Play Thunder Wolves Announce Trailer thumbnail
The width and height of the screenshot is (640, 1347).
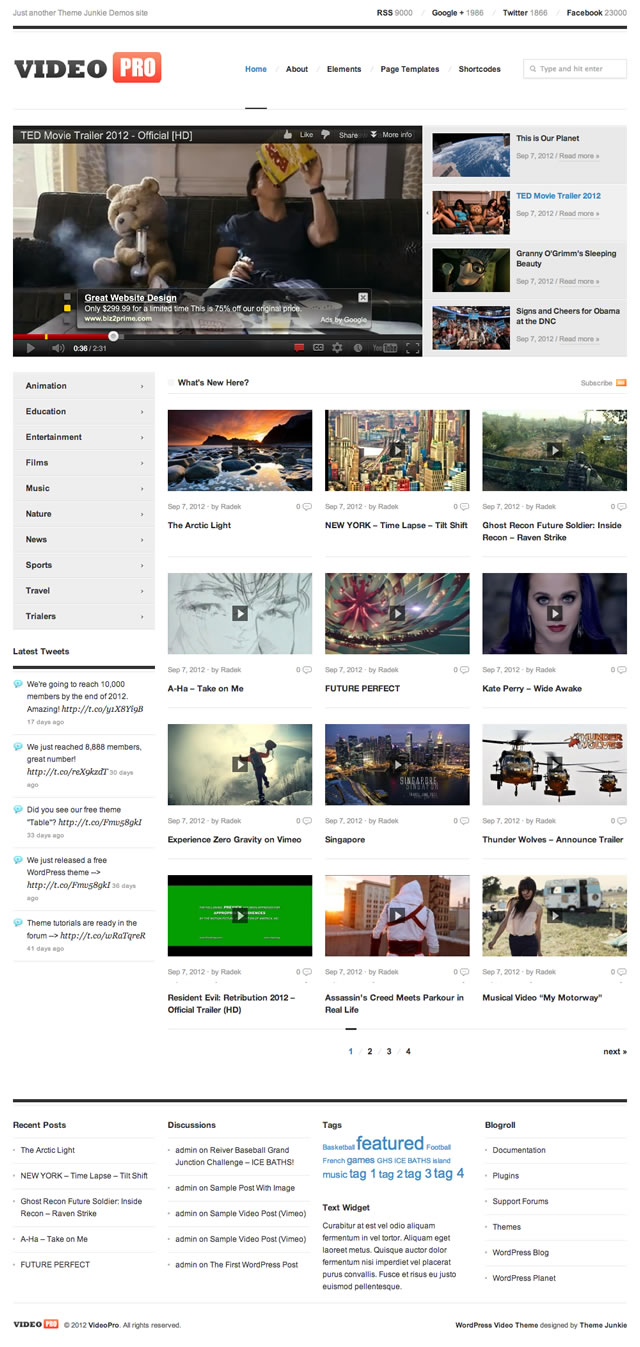pyautogui.click(x=554, y=764)
